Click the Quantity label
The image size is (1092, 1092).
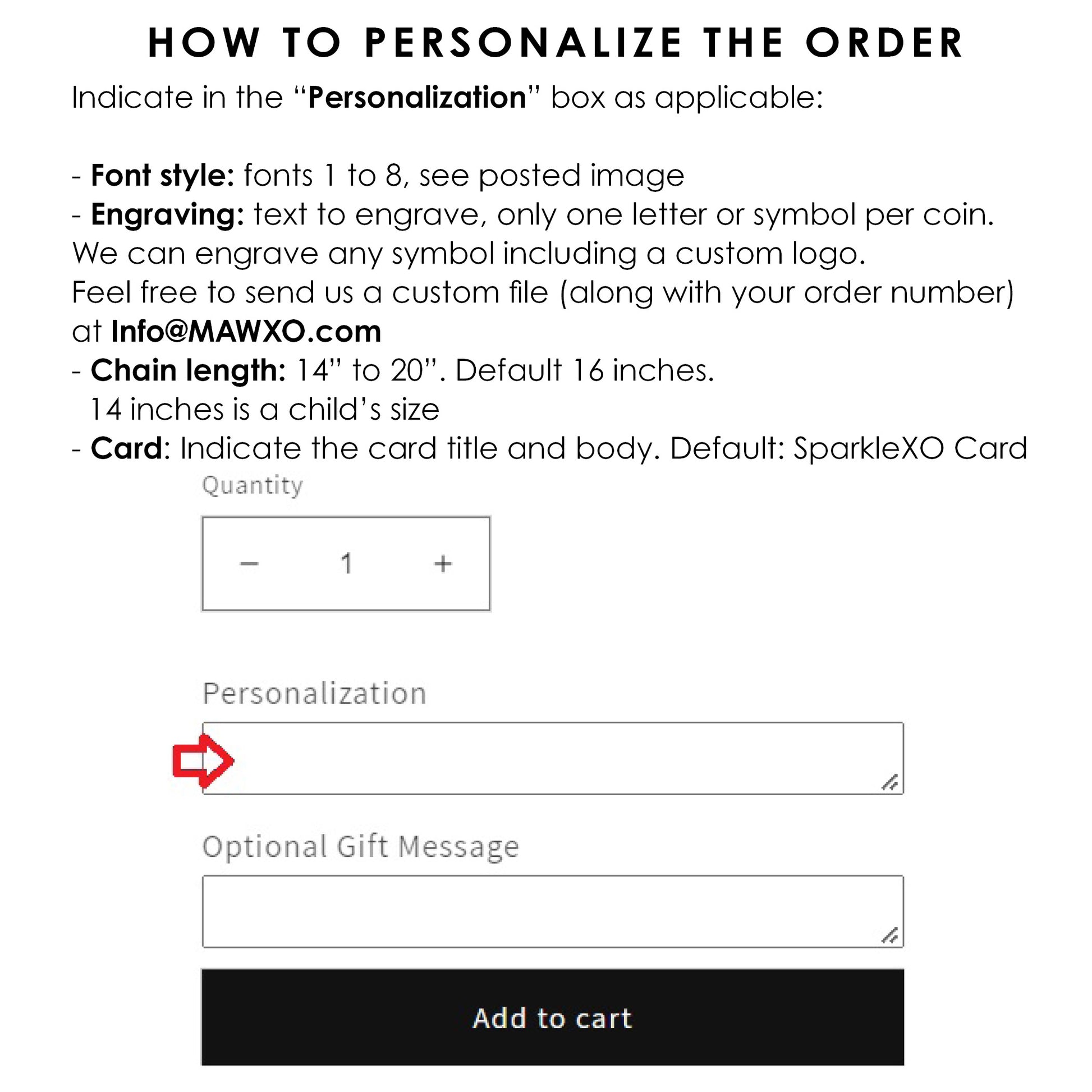tap(252, 485)
